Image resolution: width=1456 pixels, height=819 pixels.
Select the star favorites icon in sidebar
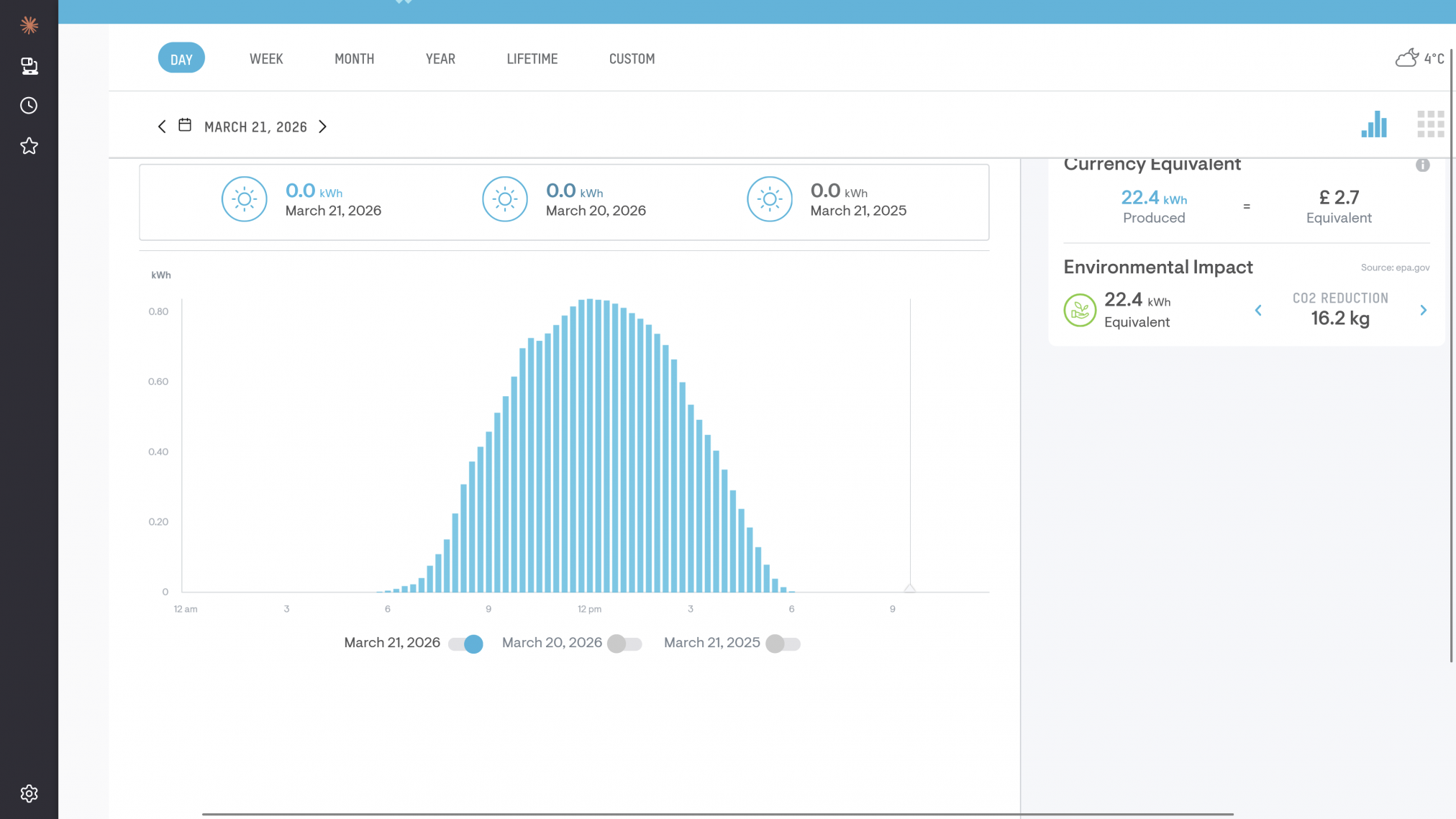29,146
